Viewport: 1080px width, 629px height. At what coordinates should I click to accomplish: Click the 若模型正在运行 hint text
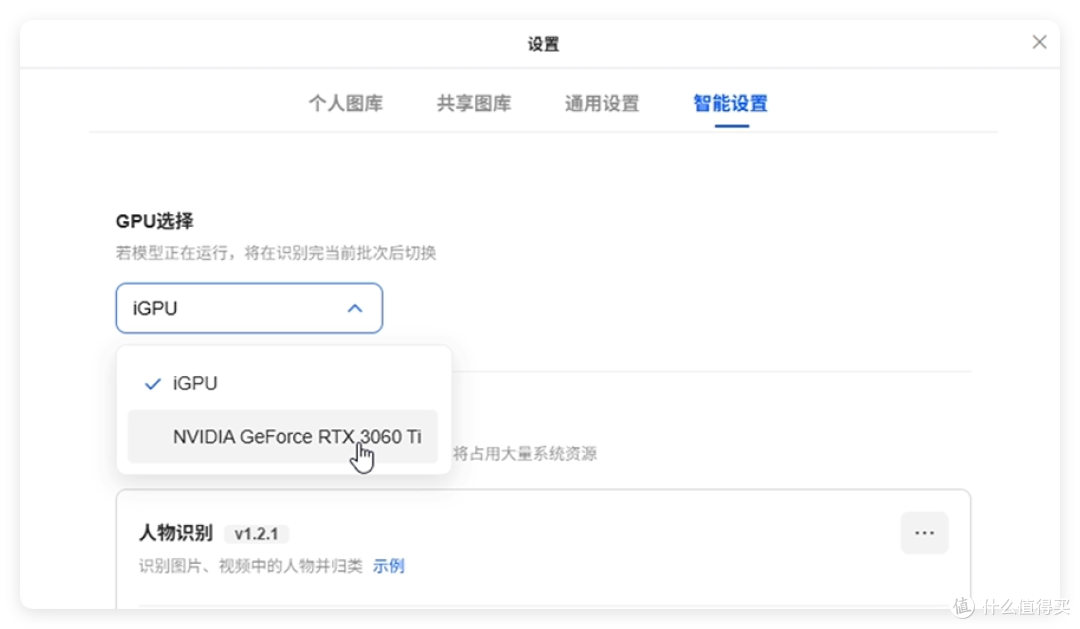pyautogui.click(x=276, y=253)
